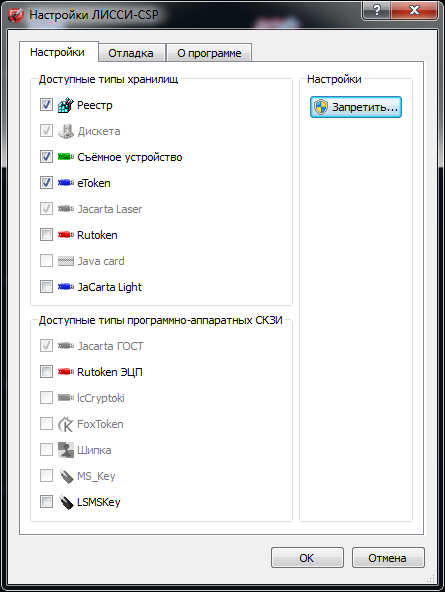Enable the LSMSKey checkbox
445x592 pixels.
(46, 502)
